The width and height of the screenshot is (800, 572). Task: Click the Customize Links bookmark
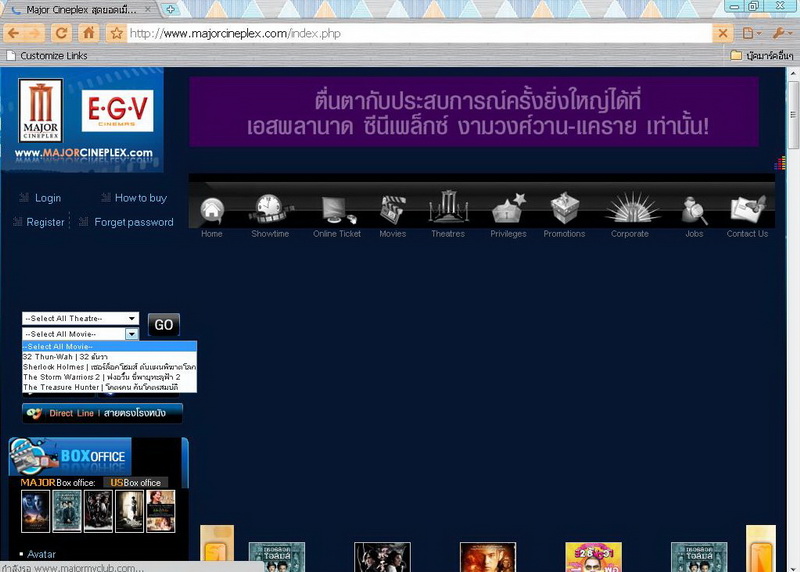[x=47, y=56]
